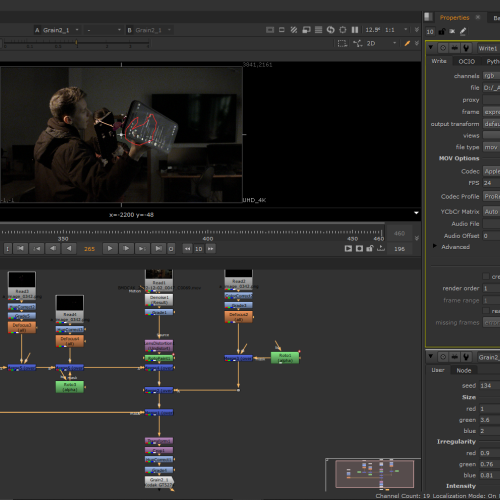The width and height of the screenshot is (500, 500).
Task: Toggle the clipping warning icon in viewer toolbar
Action: [x=270, y=30]
